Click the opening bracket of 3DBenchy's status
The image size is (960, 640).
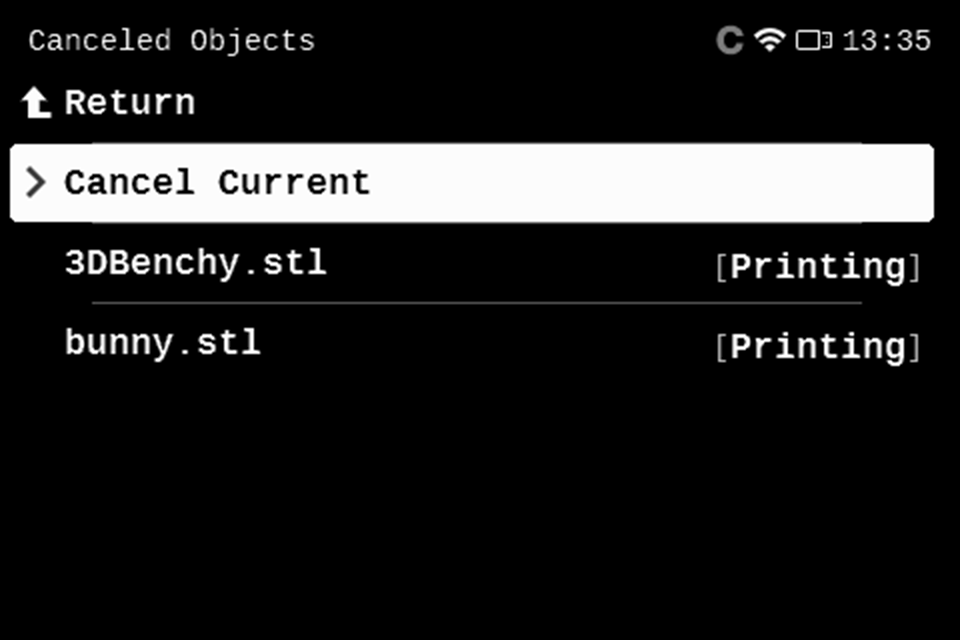(x=721, y=268)
